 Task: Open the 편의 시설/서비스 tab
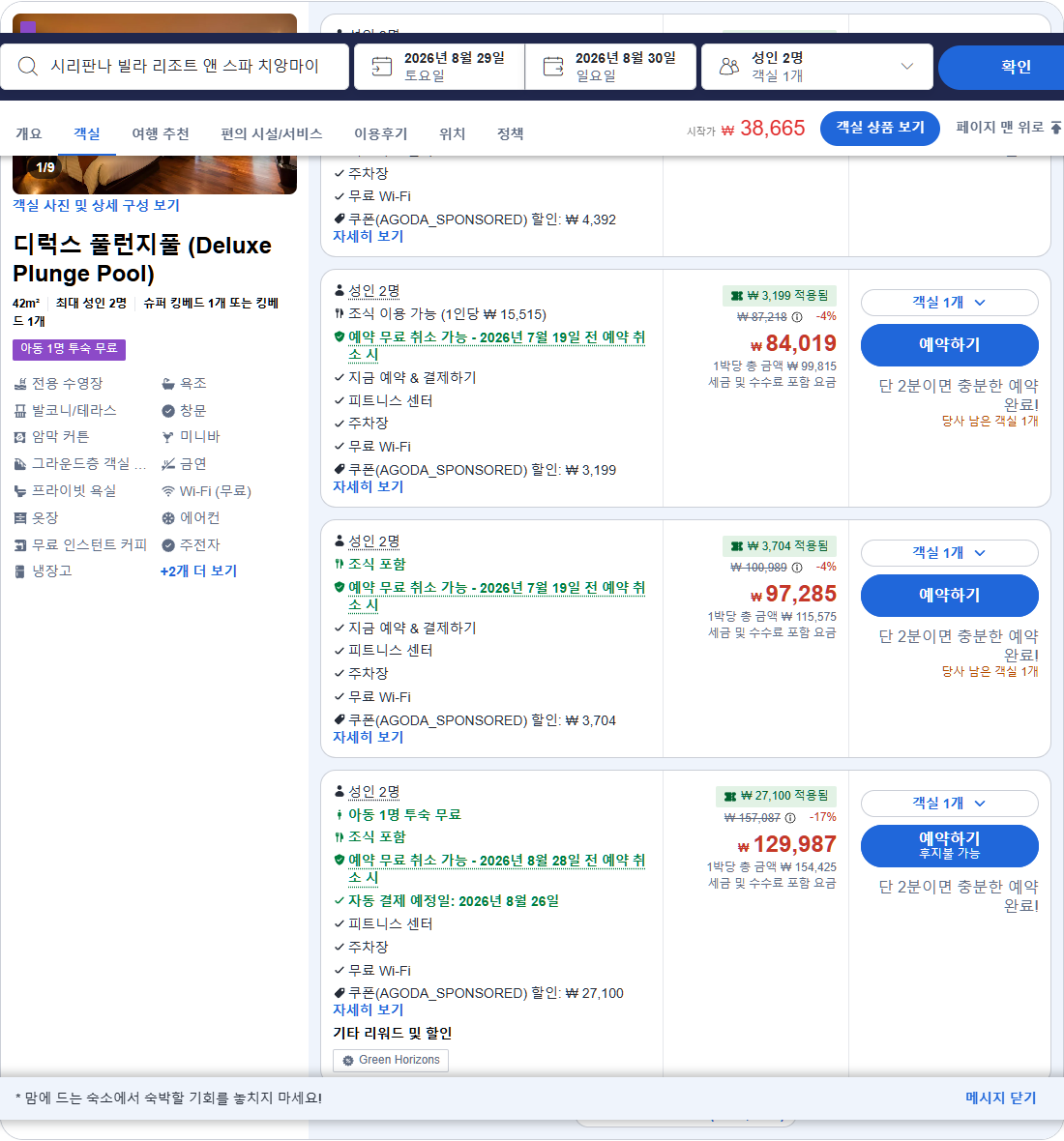272,133
